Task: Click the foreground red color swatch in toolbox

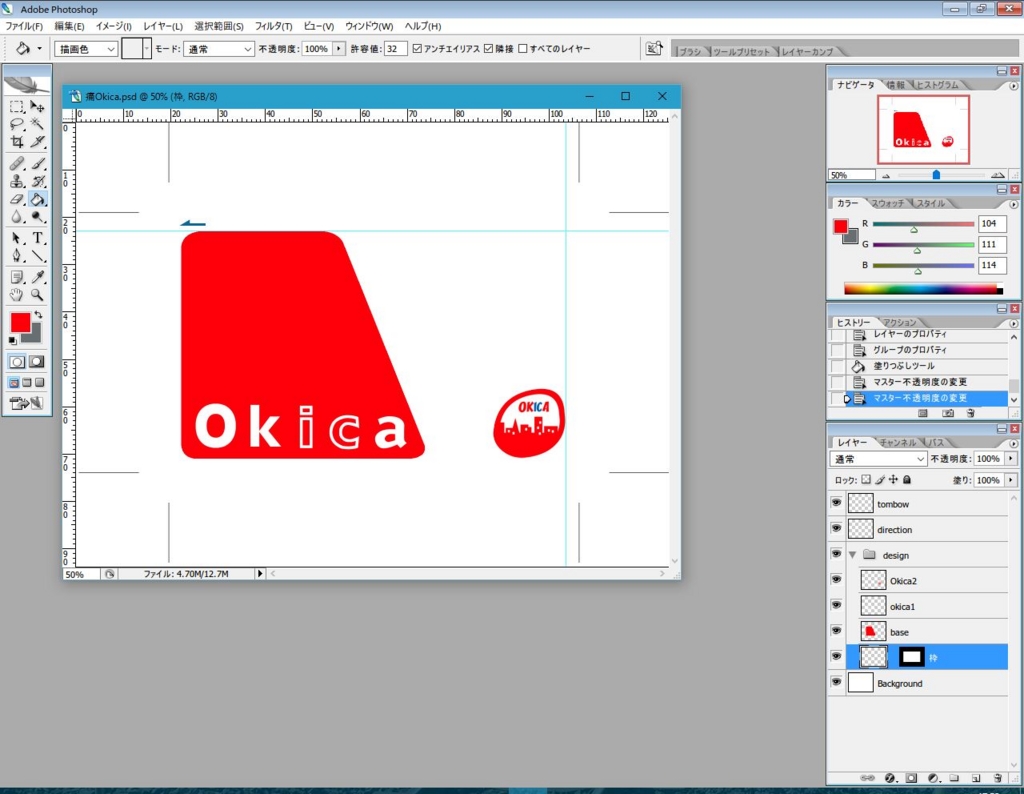Action: click(20, 322)
